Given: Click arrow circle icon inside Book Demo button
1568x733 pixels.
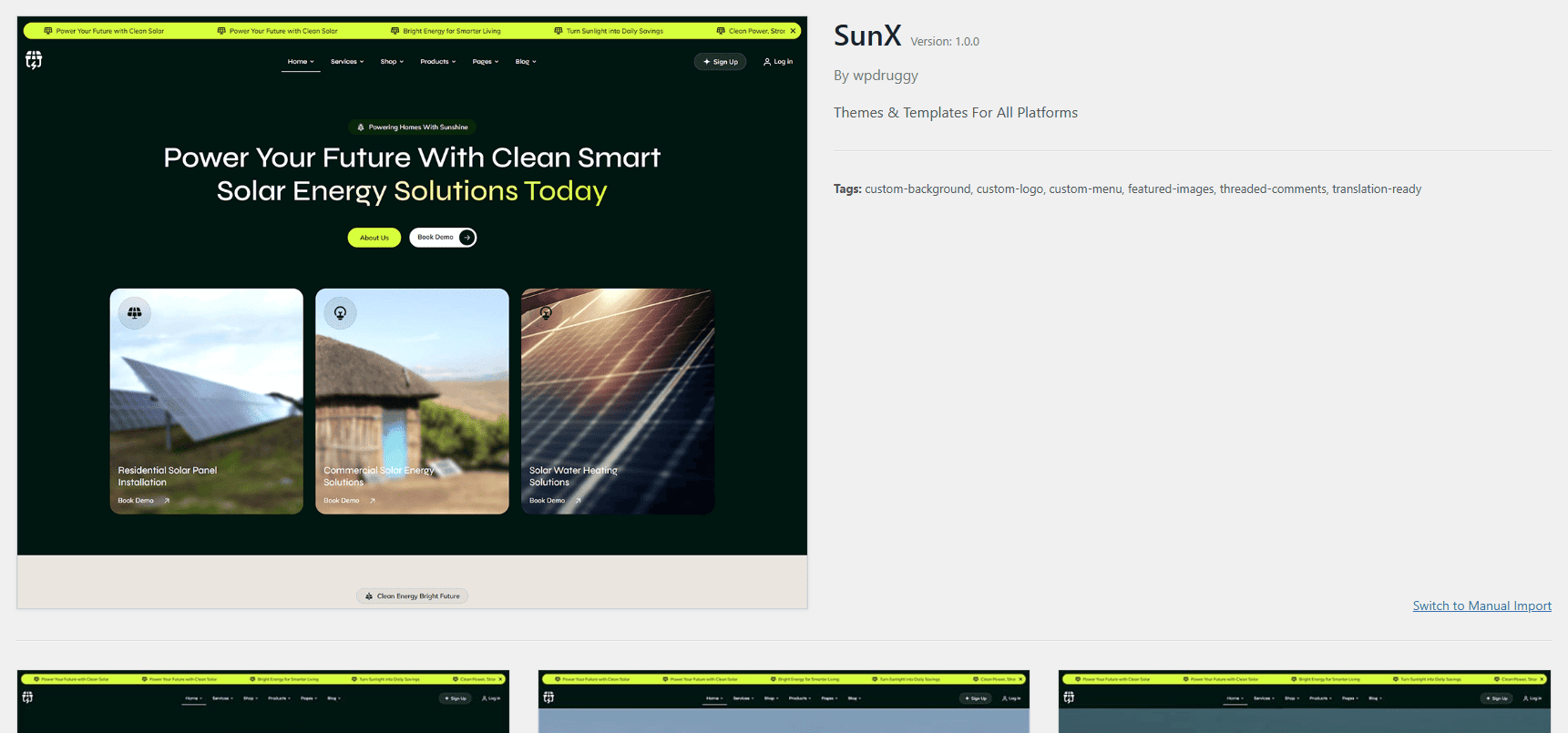Looking at the screenshot, I should click(466, 238).
